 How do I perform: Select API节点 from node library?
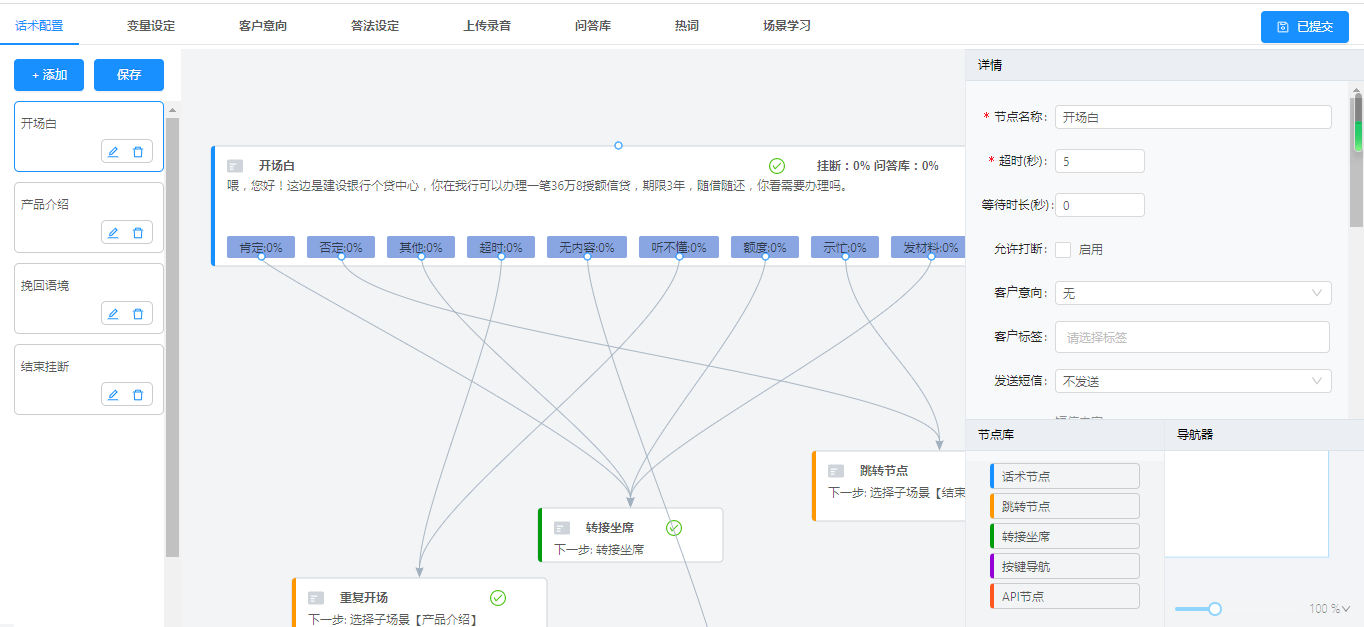click(1065, 596)
